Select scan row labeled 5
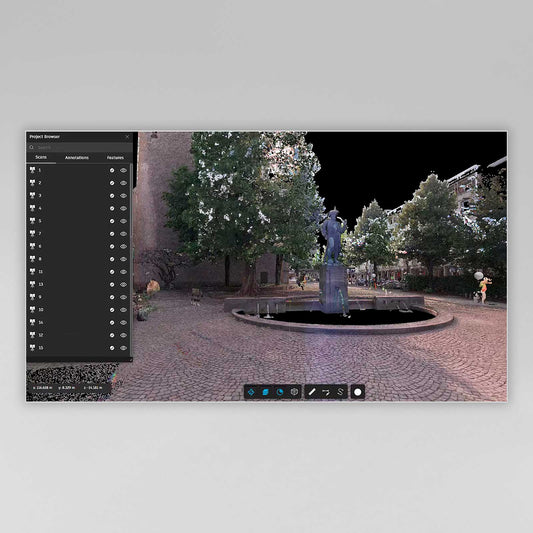Viewport: 533px width, 533px height. (78, 221)
